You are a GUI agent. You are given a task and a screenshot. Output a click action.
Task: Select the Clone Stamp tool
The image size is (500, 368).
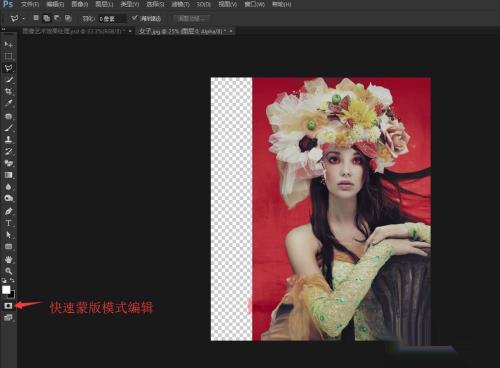pos(8,139)
